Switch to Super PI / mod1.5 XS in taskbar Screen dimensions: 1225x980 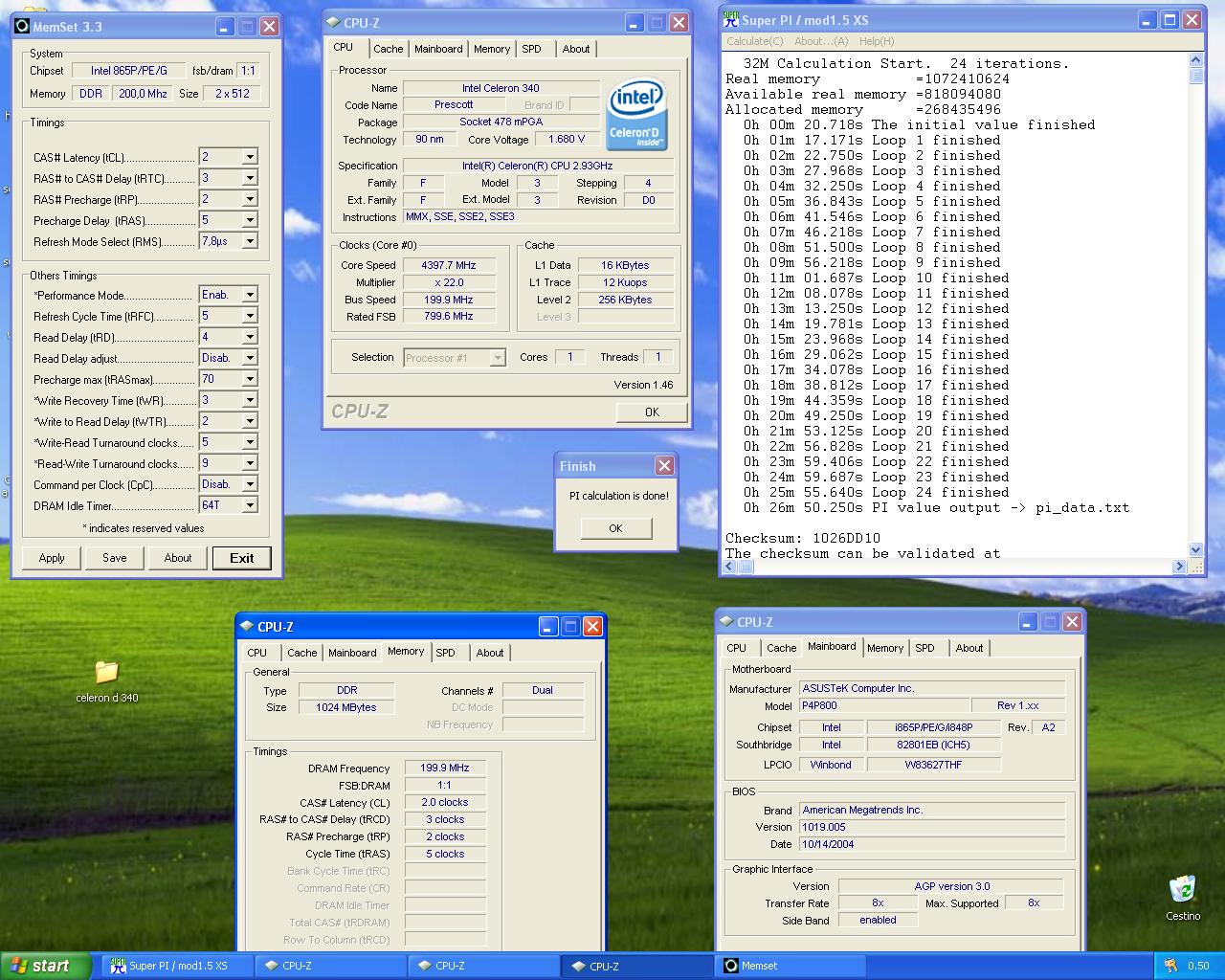(x=177, y=966)
